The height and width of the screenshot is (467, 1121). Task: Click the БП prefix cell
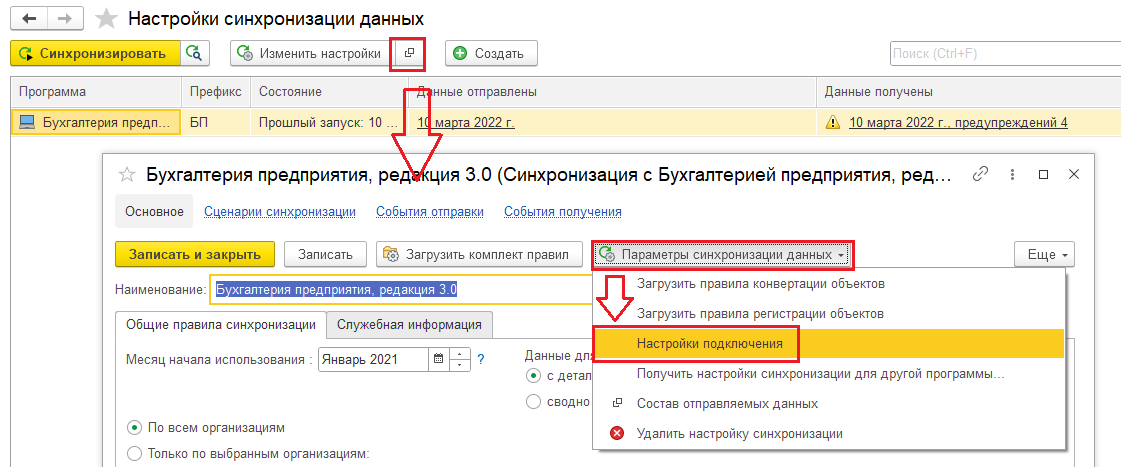pos(215,122)
